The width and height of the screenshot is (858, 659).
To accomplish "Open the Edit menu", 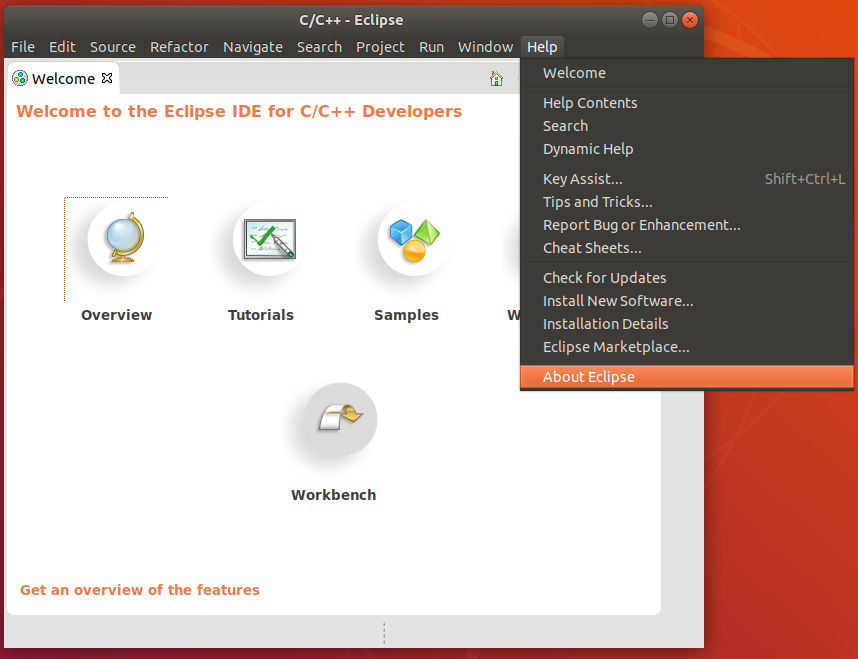I will click(x=62, y=47).
